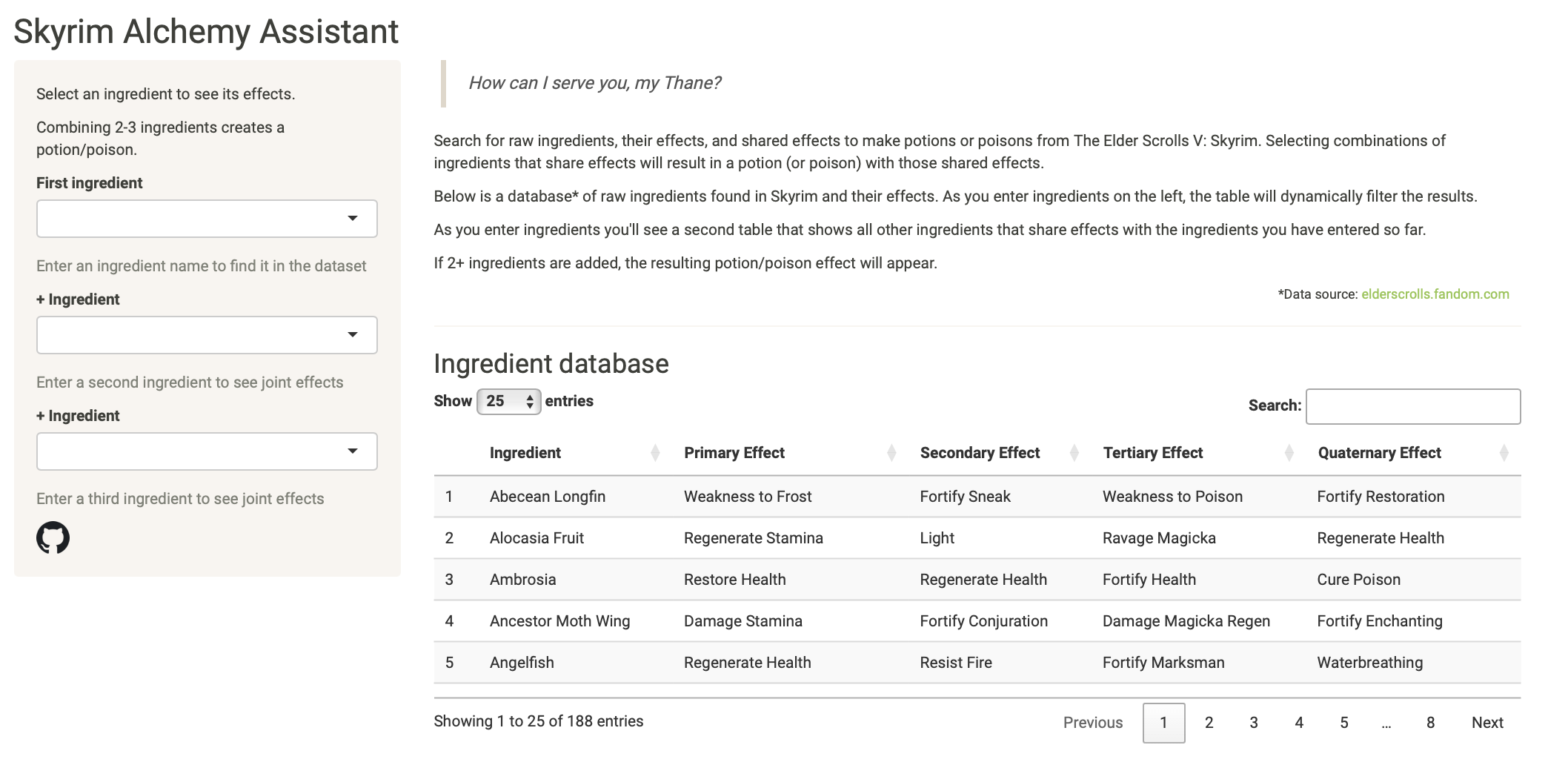Screen dimensions: 1568x765
Task: Jump to pagination page 2
Action: 1209,723
